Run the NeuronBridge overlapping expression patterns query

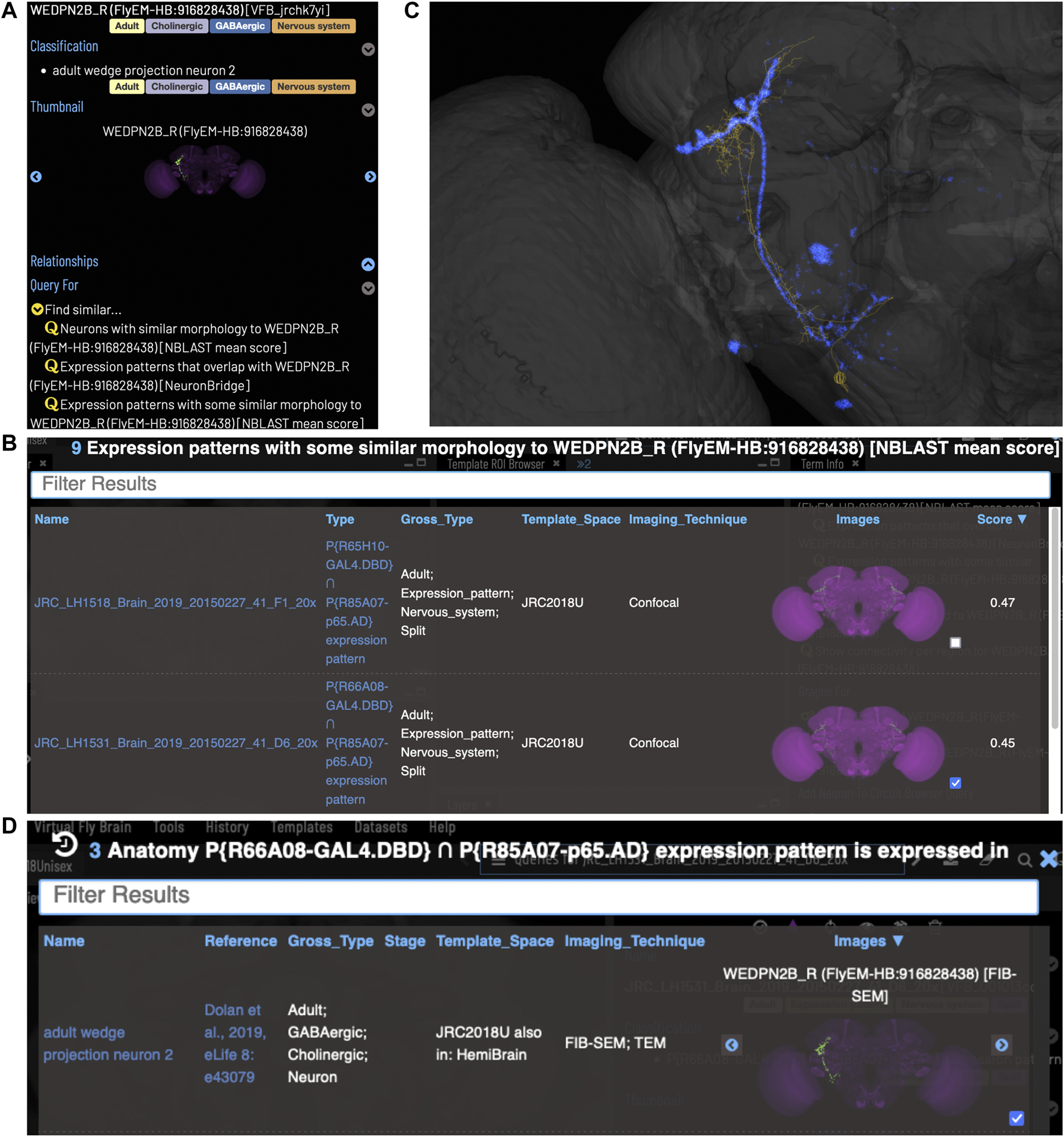[x=204, y=367]
